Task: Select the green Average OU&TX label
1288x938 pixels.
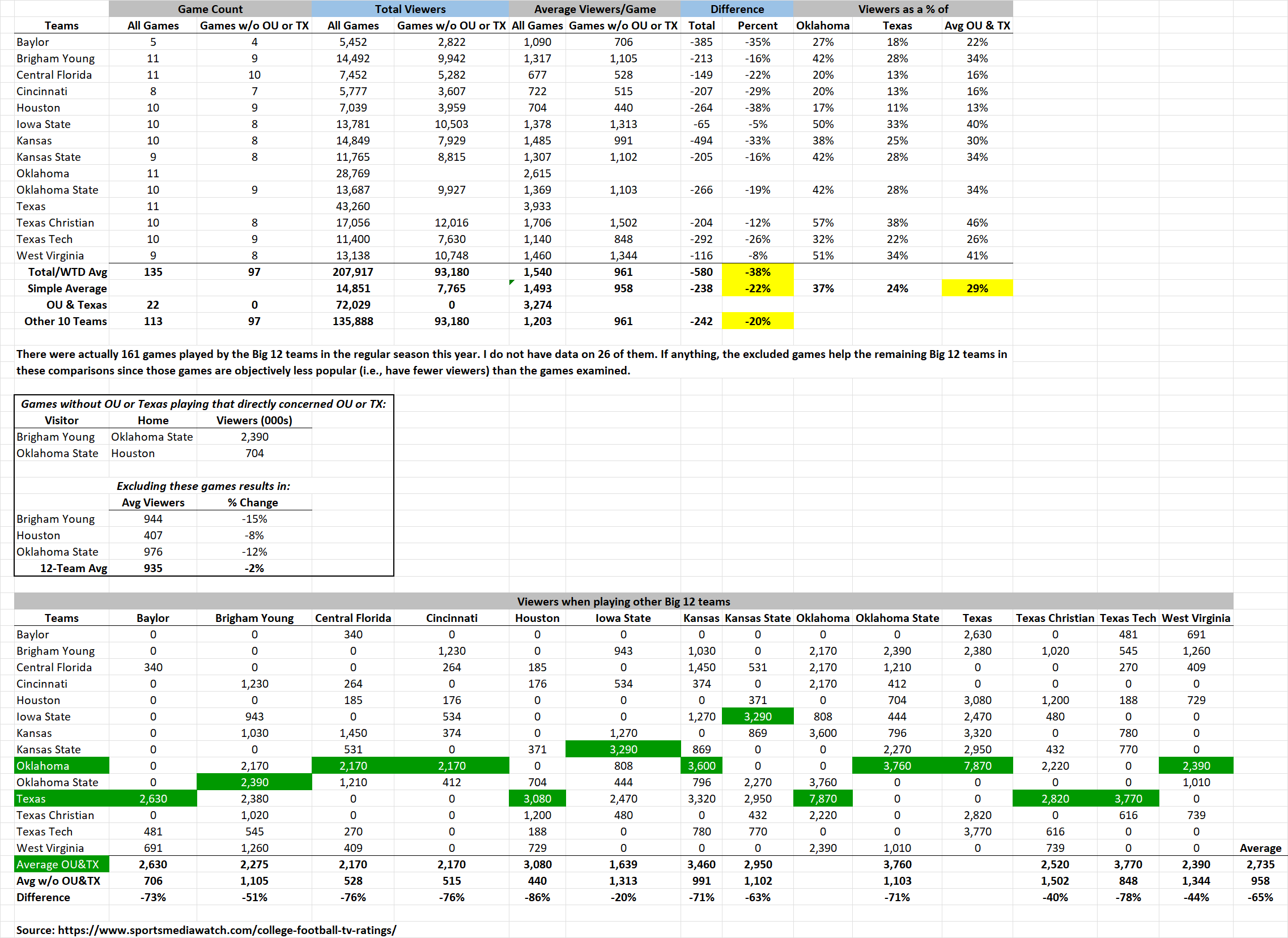Action: click(62, 864)
